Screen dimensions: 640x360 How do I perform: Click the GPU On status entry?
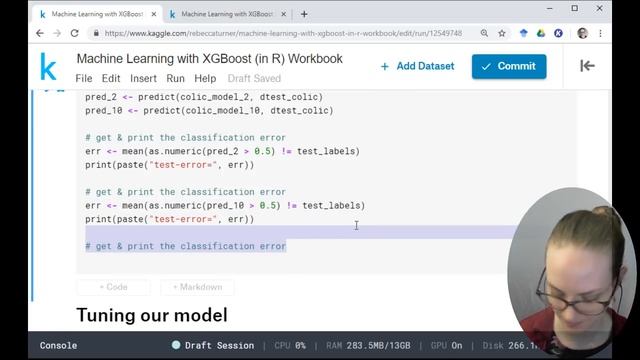447,345
